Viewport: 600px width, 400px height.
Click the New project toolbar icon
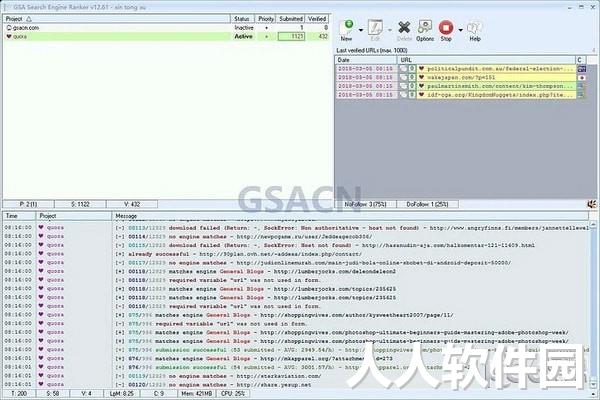coord(348,30)
